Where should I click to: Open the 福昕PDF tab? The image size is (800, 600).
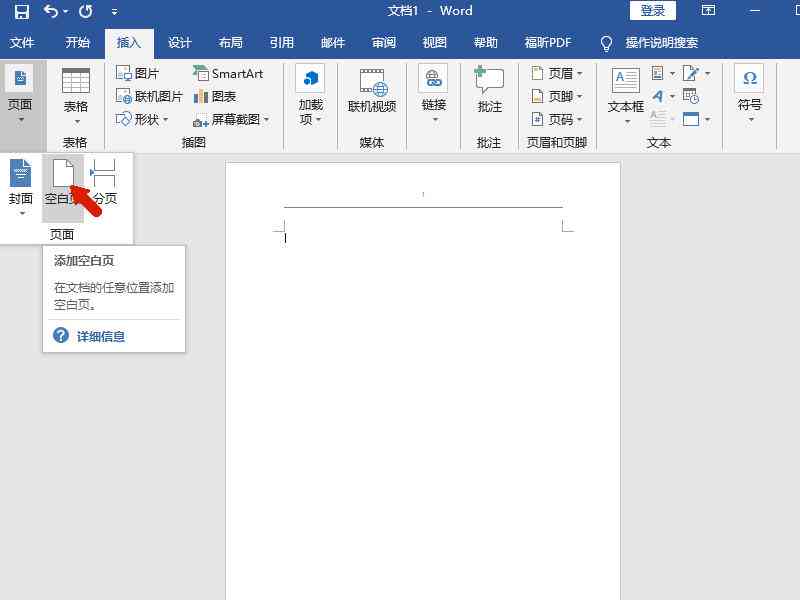(548, 42)
